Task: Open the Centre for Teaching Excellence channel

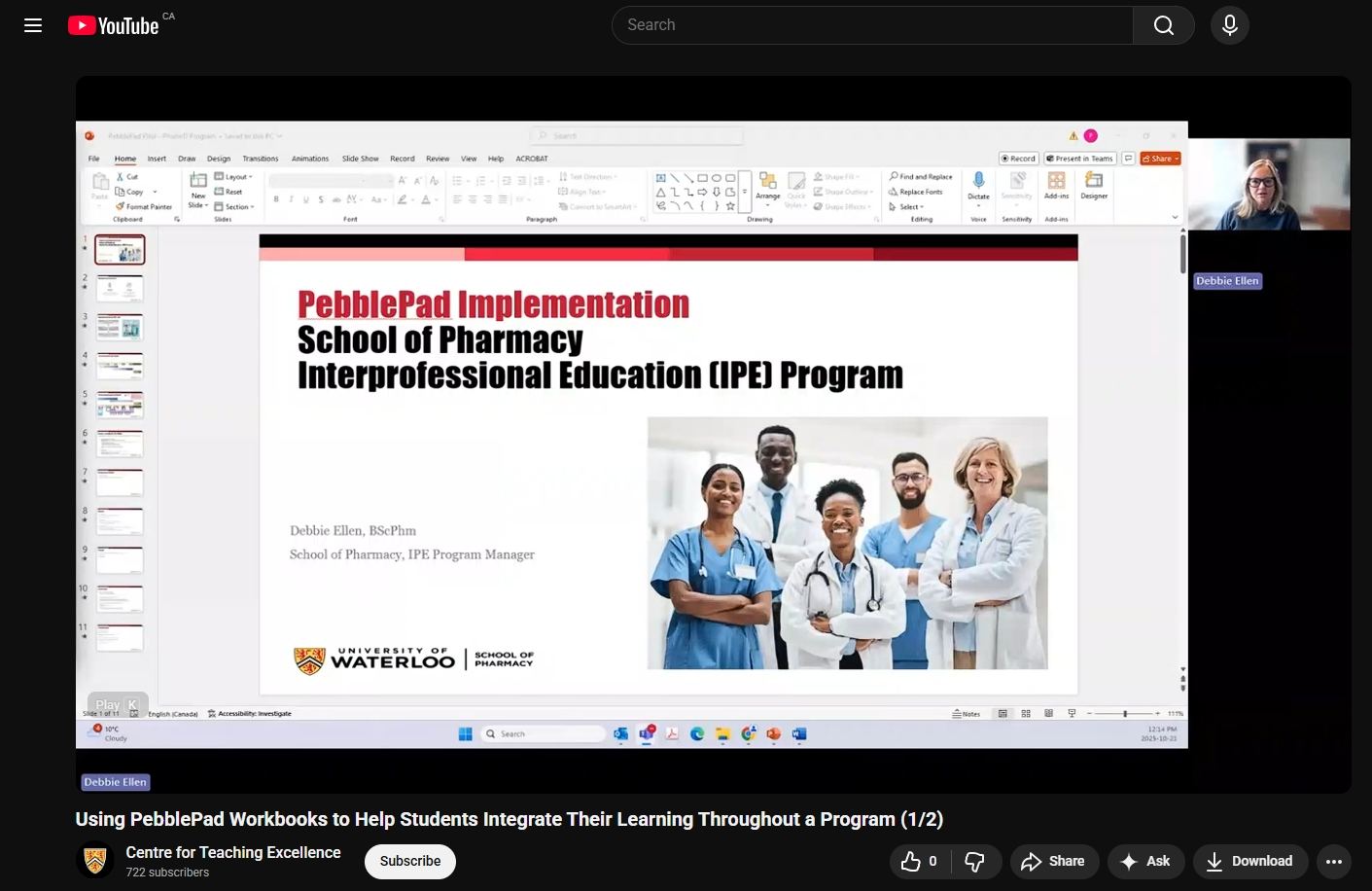Action: tap(233, 852)
